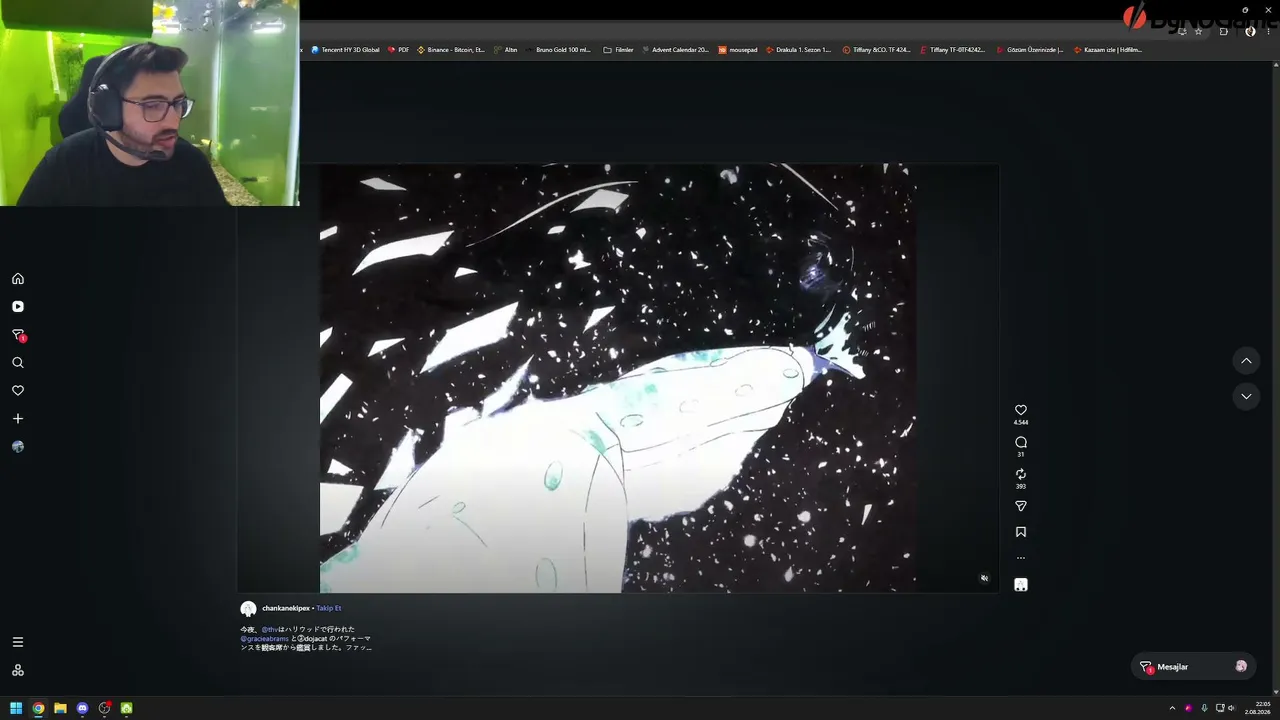Open the mousepad bookmark
Screen dimensions: 1280x720
[x=738, y=50]
